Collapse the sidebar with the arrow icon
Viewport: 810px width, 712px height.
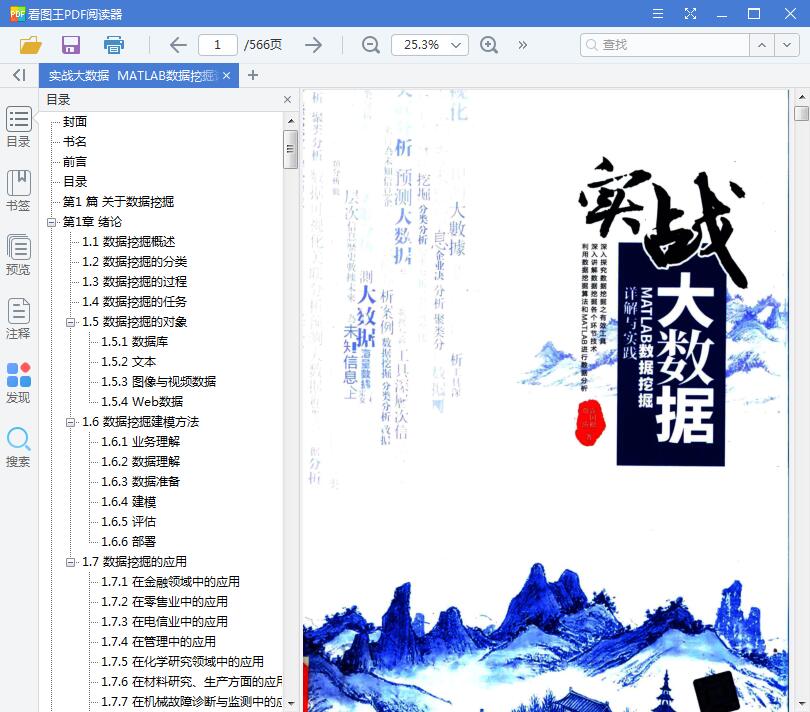[19, 75]
